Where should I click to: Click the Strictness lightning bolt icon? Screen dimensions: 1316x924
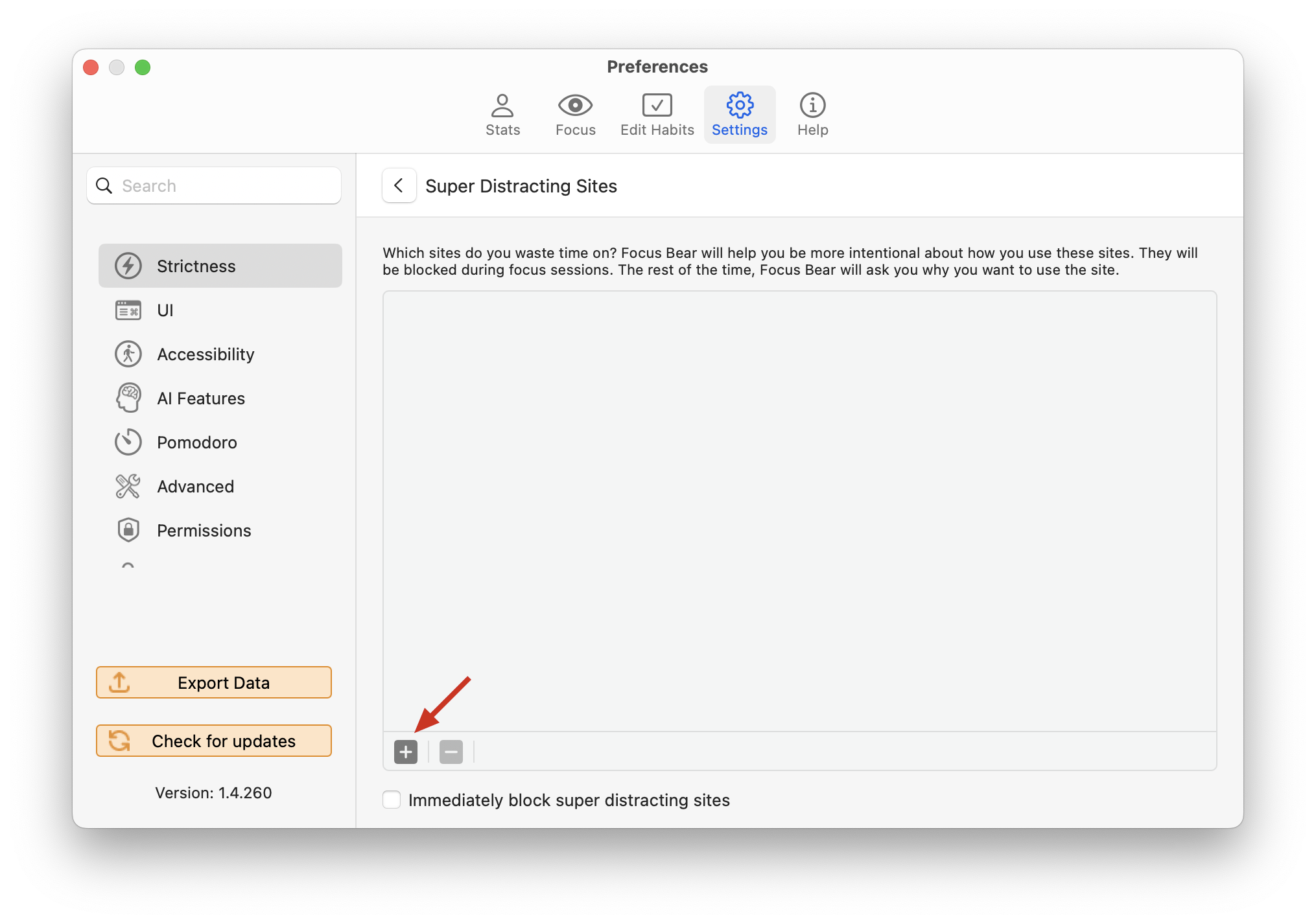(128, 266)
